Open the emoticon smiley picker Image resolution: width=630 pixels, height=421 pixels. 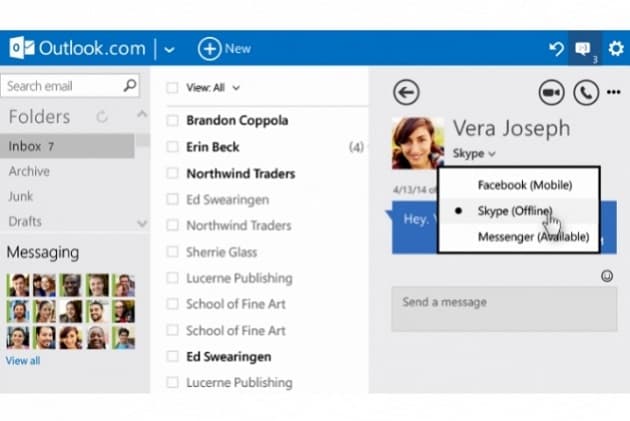pyautogui.click(x=607, y=276)
